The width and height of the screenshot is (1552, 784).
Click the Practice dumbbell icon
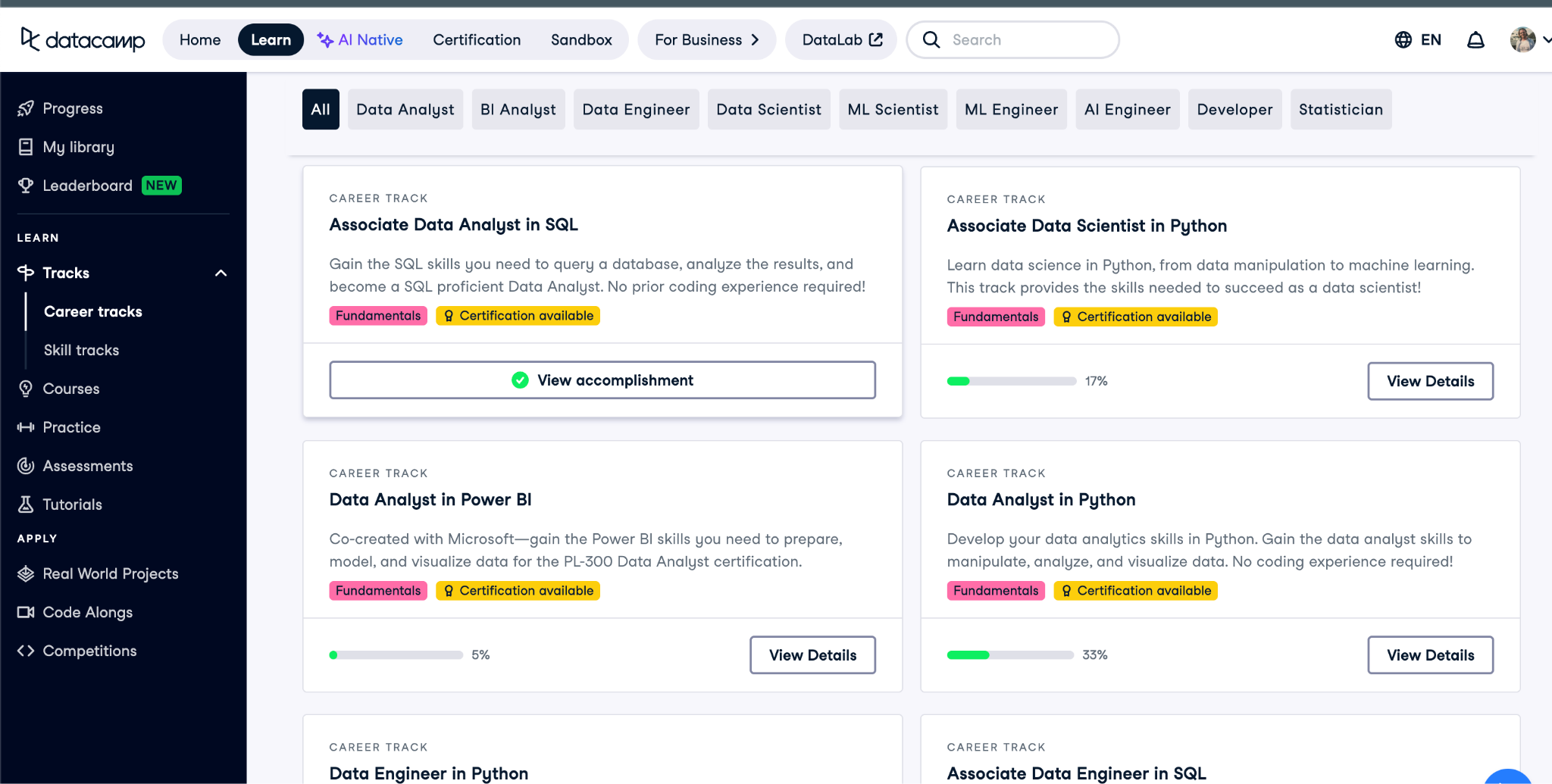[x=26, y=427]
